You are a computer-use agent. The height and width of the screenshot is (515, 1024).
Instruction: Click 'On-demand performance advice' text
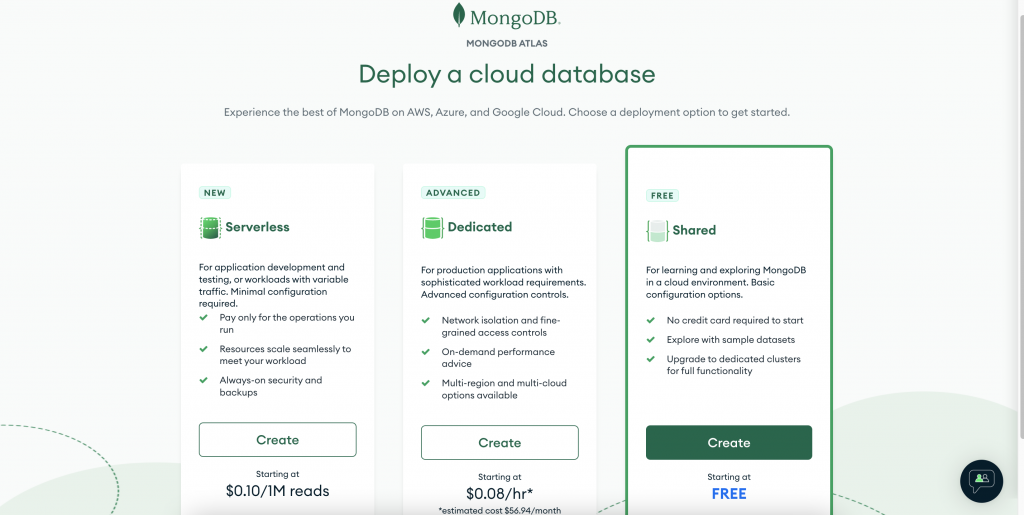pyautogui.click(x=498, y=358)
